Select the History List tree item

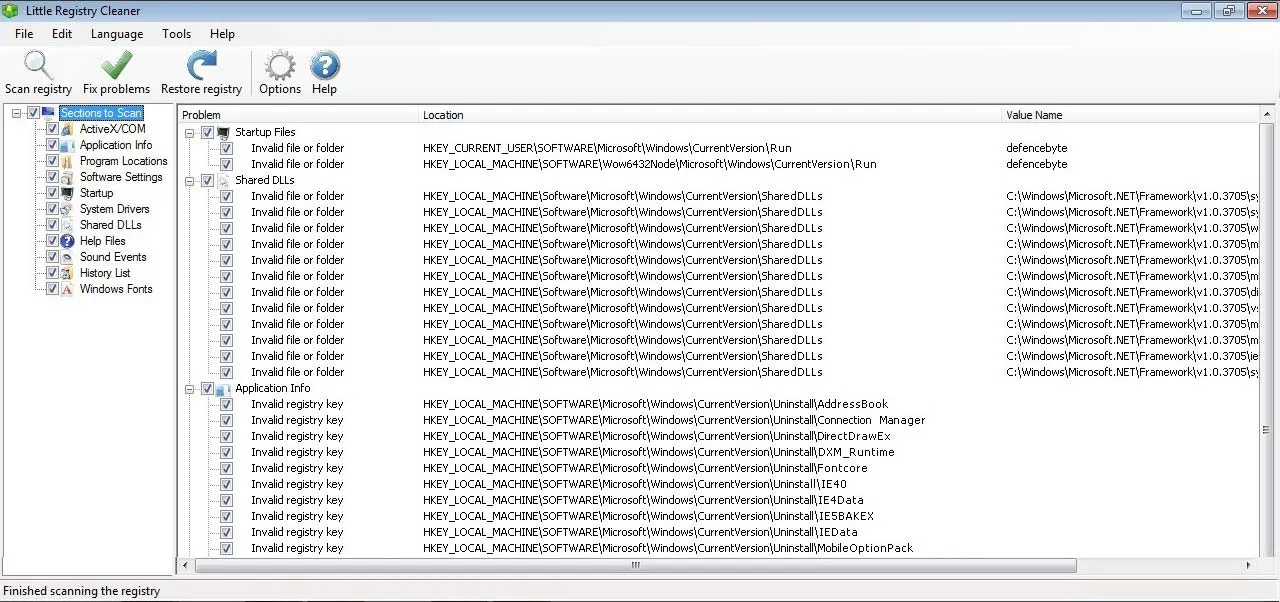pos(105,273)
